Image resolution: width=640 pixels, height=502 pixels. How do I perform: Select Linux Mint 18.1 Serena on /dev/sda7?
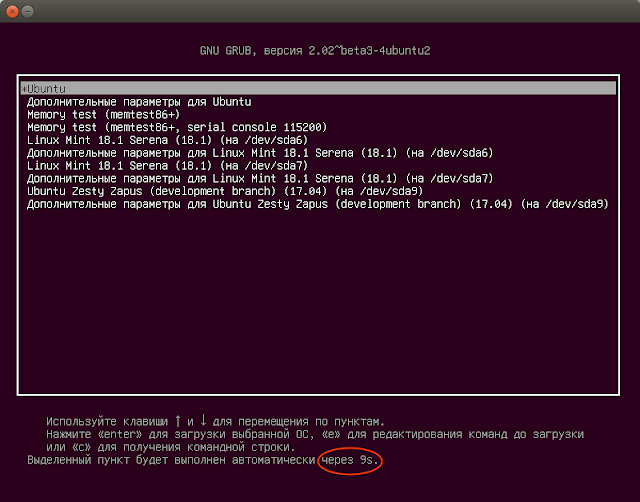168,166
